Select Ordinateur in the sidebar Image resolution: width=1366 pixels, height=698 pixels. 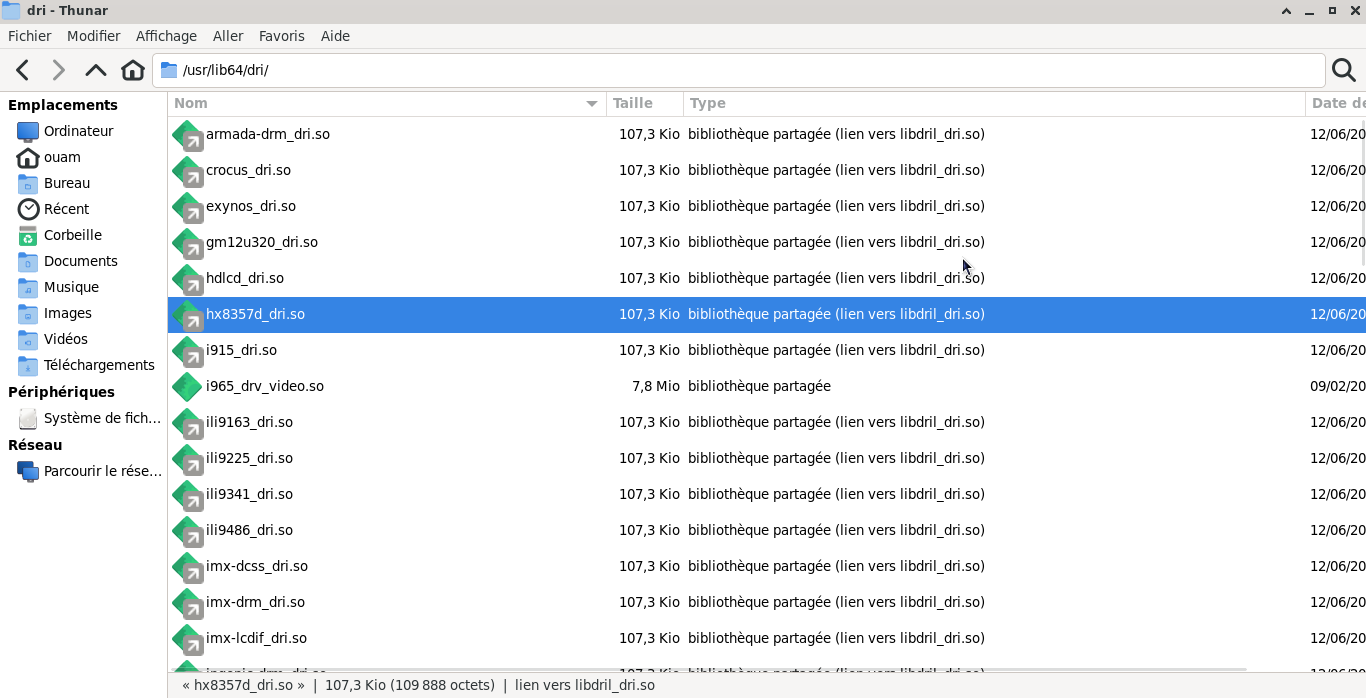(78, 131)
